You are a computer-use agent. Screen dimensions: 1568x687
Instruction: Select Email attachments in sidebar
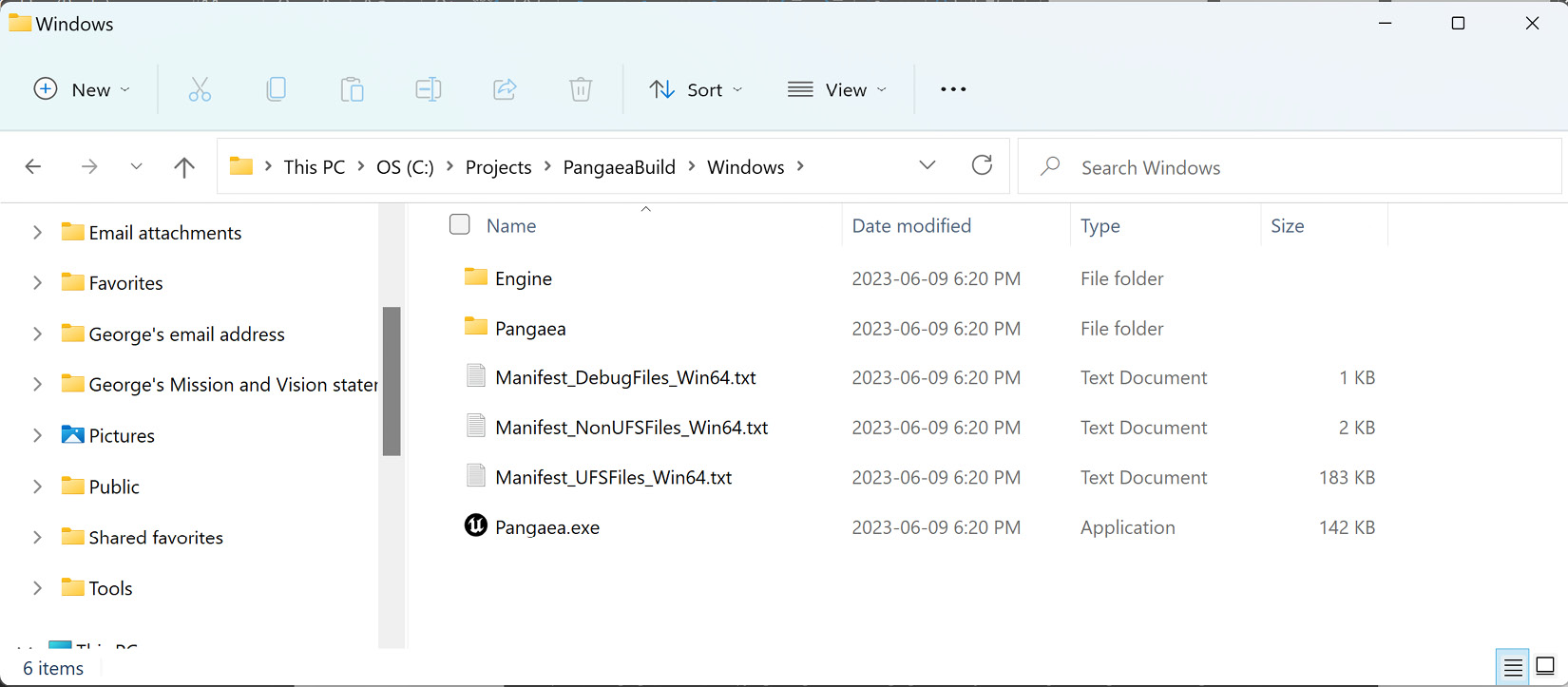click(165, 233)
